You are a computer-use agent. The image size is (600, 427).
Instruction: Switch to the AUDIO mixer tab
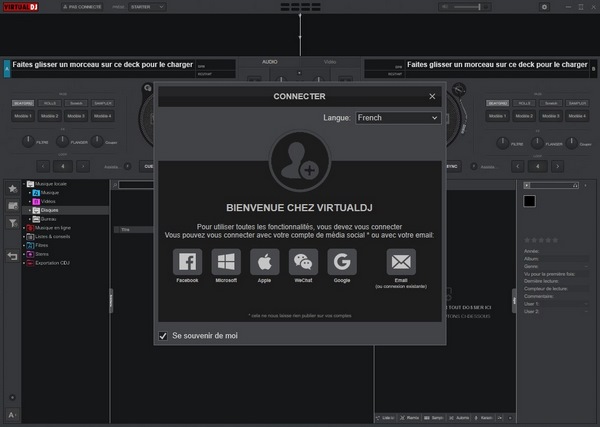tap(270, 62)
